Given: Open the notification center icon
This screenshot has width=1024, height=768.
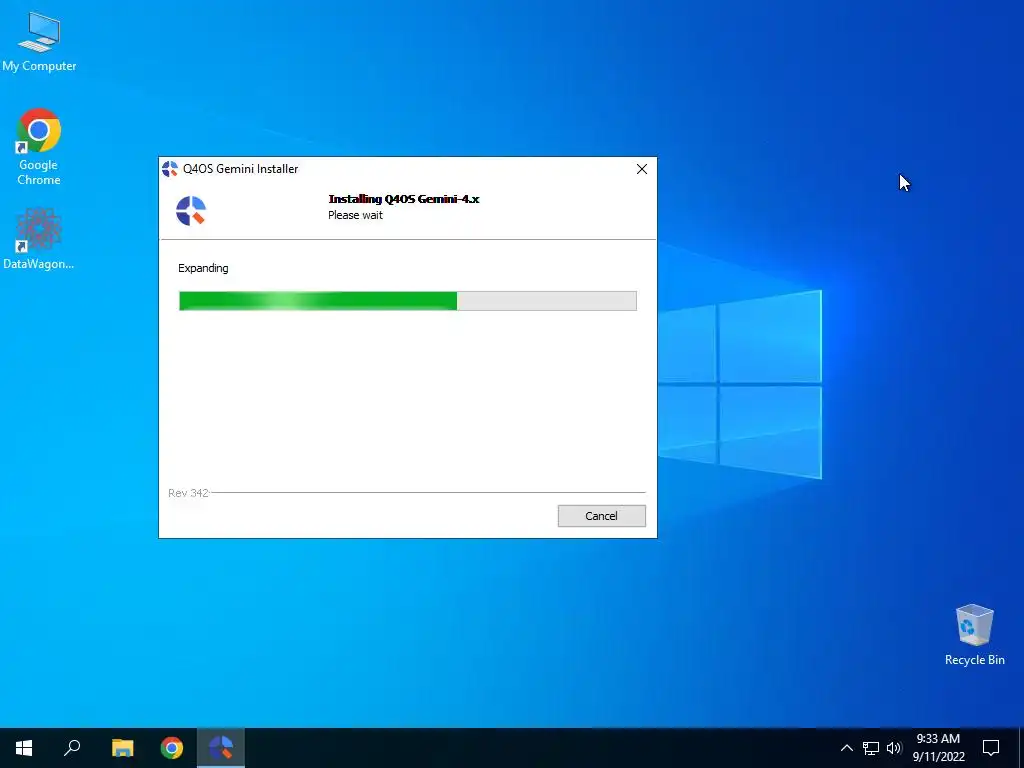Looking at the screenshot, I should pyautogui.click(x=991, y=748).
